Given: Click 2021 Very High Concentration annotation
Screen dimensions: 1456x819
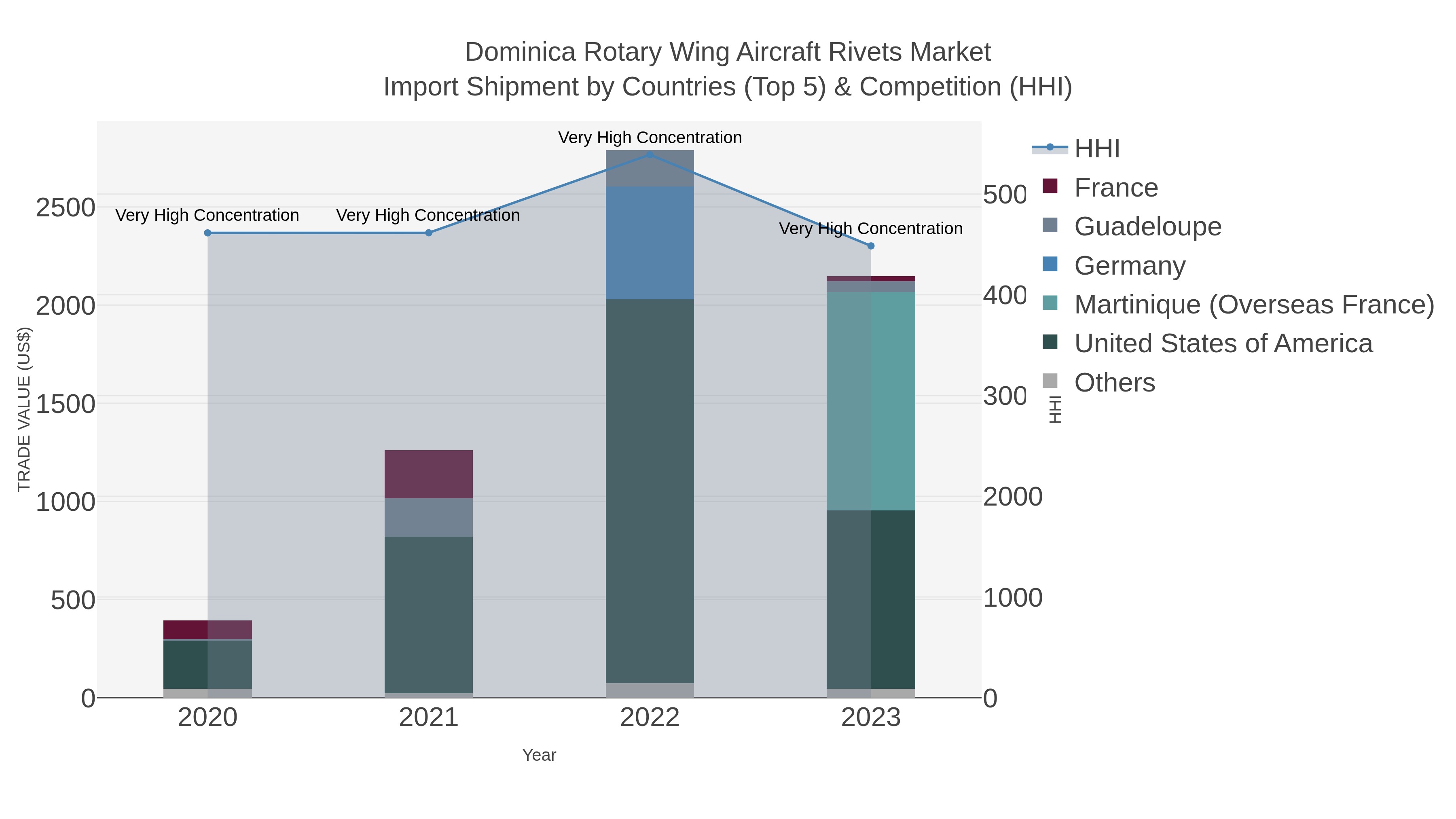Looking at the screenshot, I should click(428, 215).
